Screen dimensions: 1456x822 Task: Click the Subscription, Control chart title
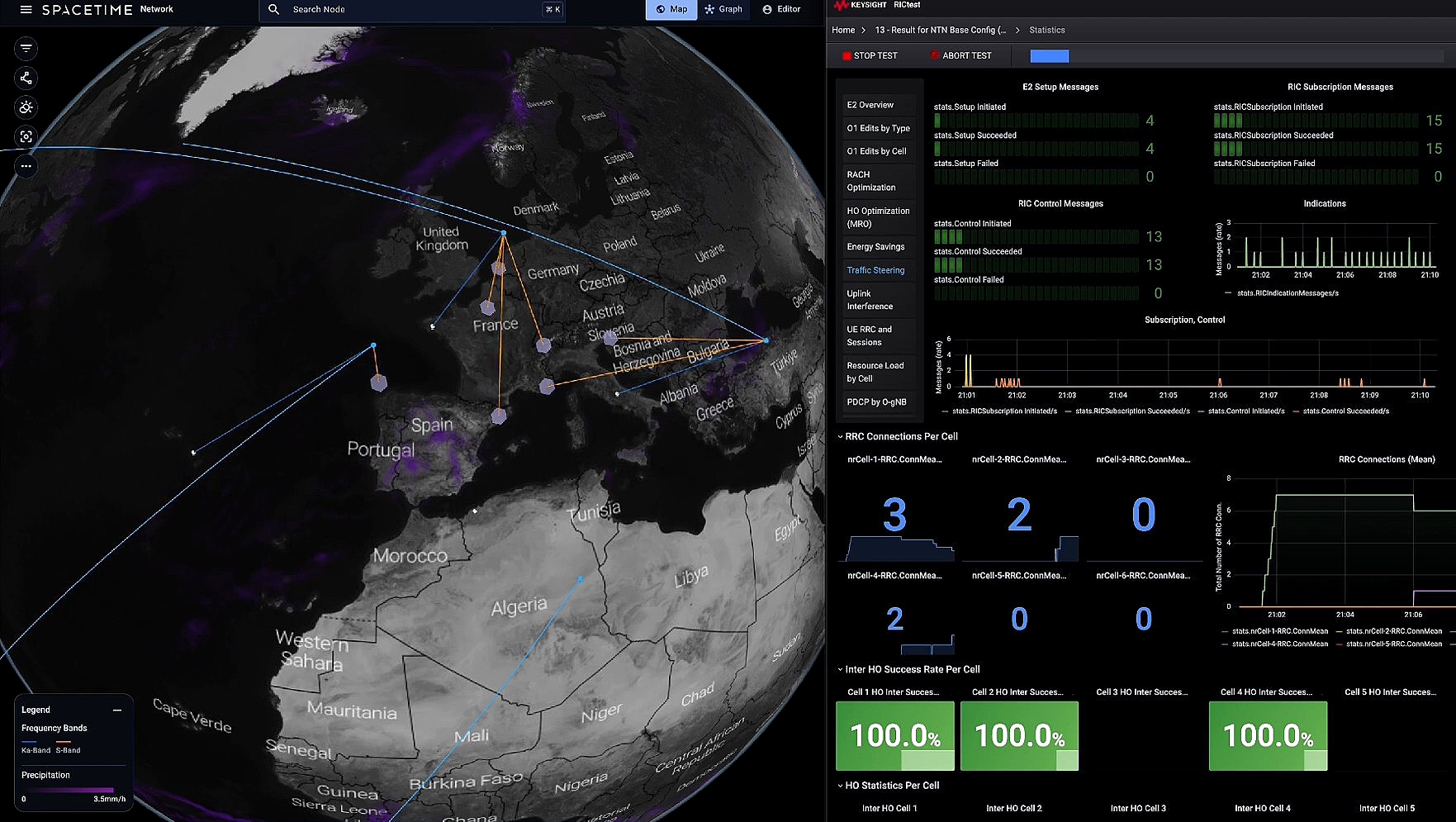tap(1184, 320)
